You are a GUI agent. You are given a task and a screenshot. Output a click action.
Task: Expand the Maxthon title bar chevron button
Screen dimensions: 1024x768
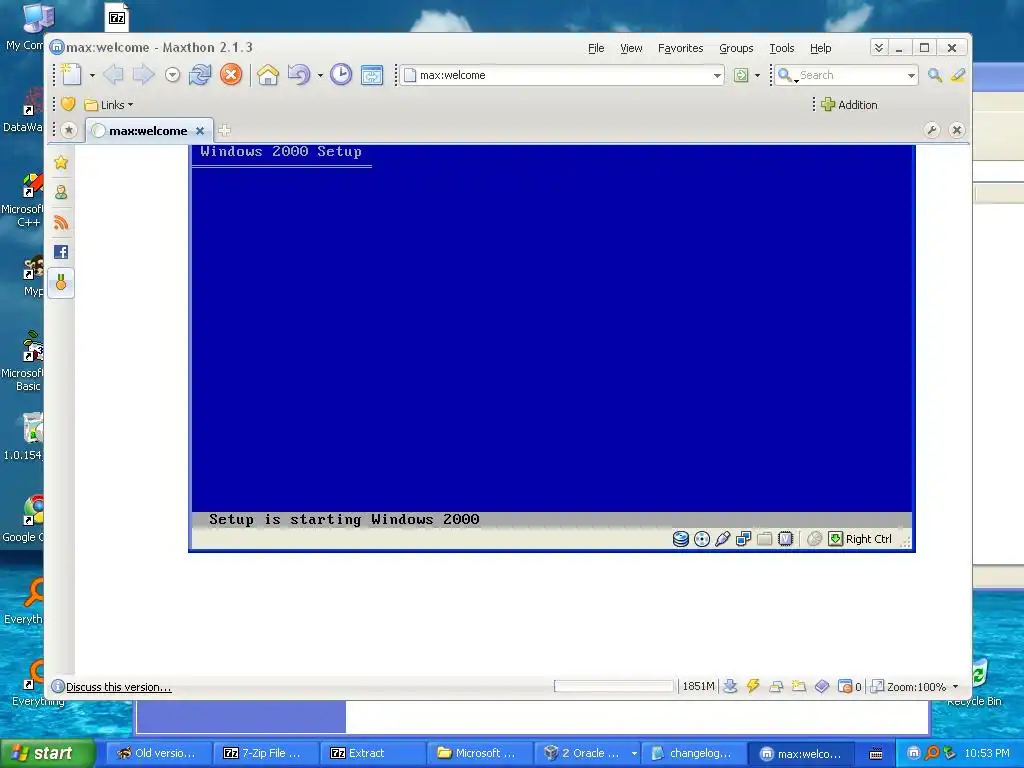tap(879, 48)
